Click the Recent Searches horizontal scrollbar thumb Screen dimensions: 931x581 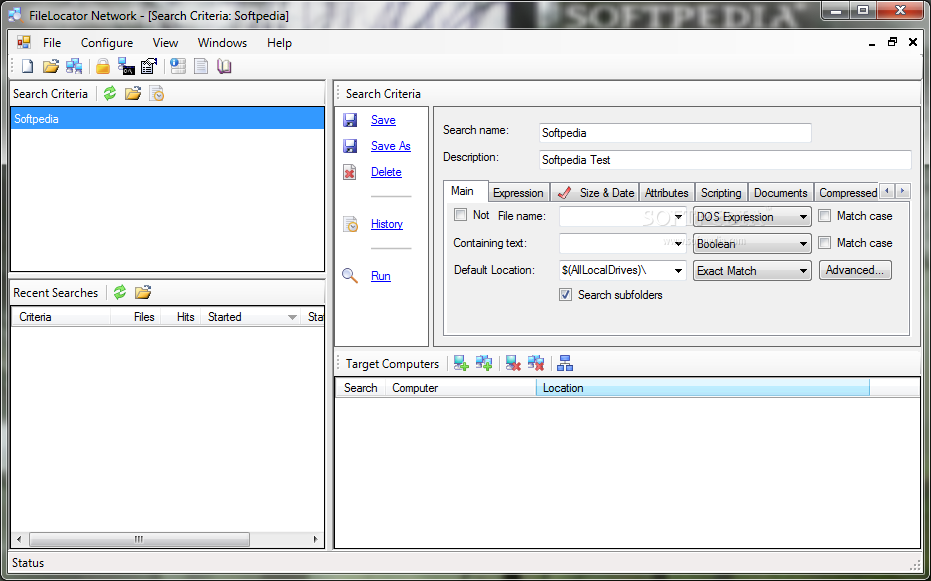139,539
